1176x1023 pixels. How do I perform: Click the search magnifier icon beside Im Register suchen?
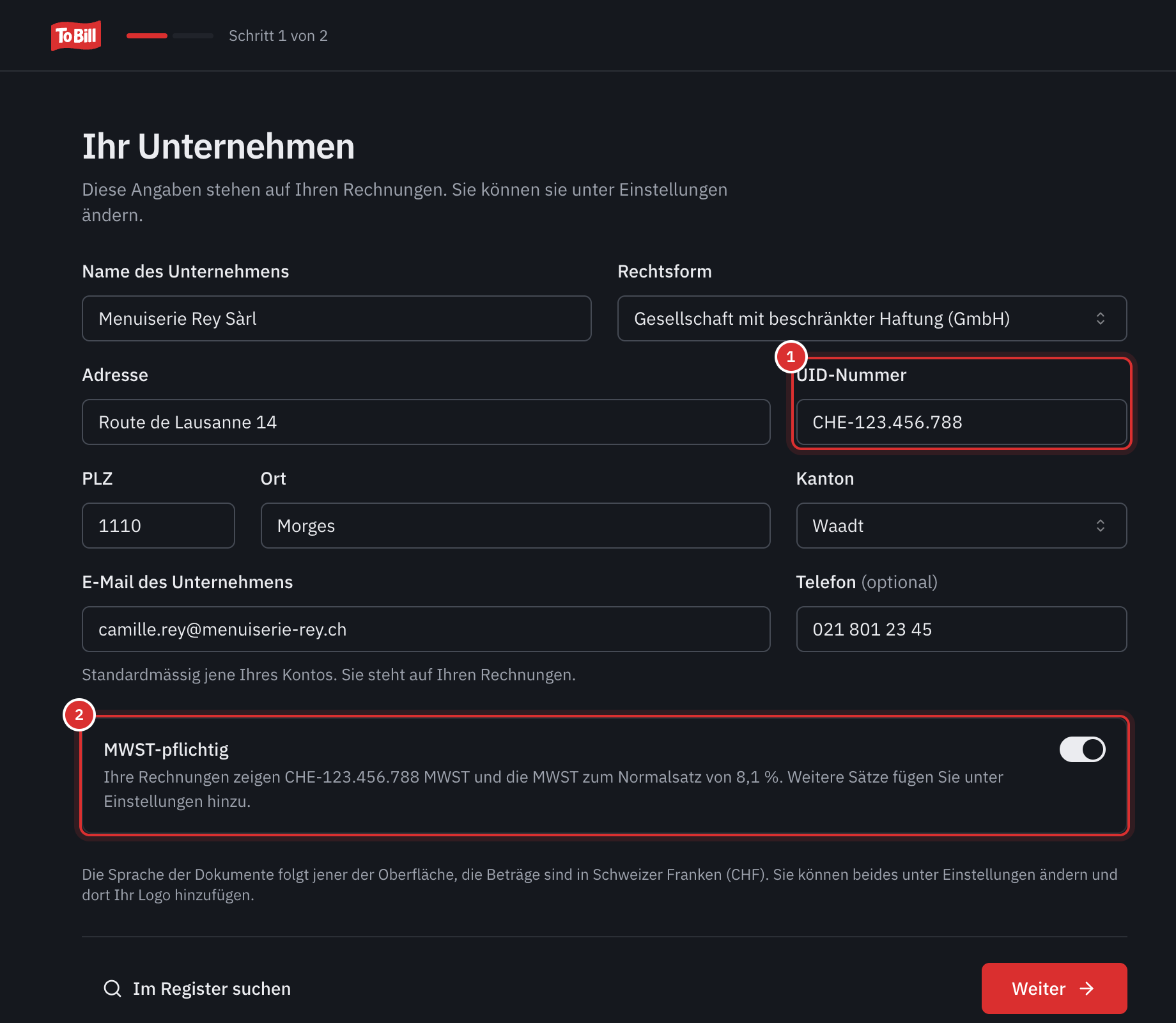pos(112,988)
